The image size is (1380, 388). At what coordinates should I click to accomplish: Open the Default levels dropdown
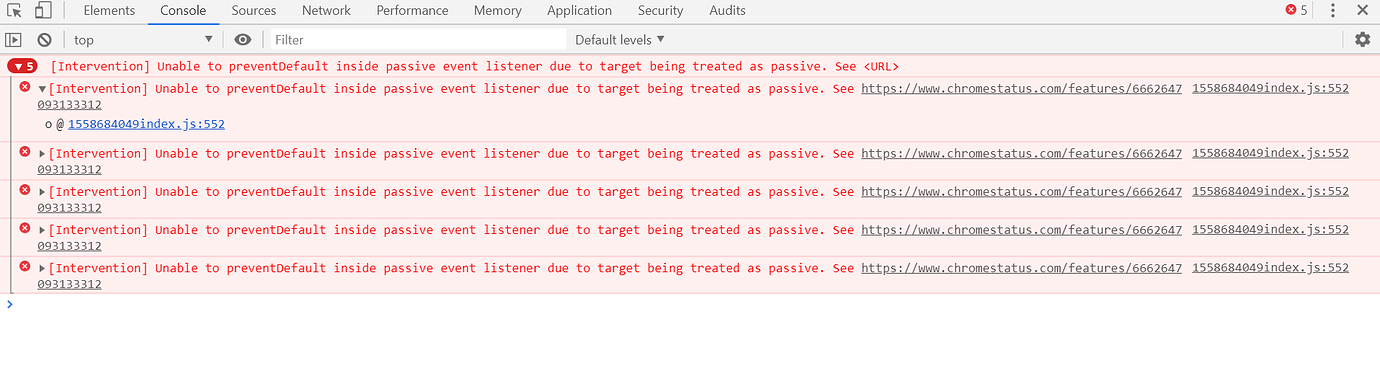click(620, 40)
